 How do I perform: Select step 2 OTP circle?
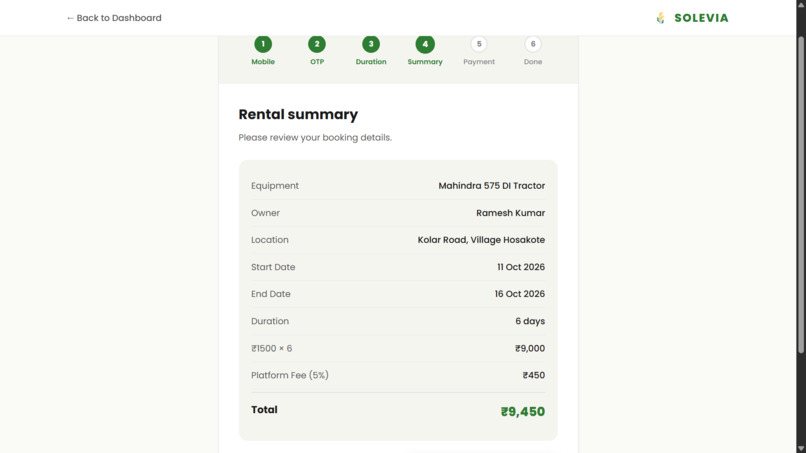[x=317, y=44]
